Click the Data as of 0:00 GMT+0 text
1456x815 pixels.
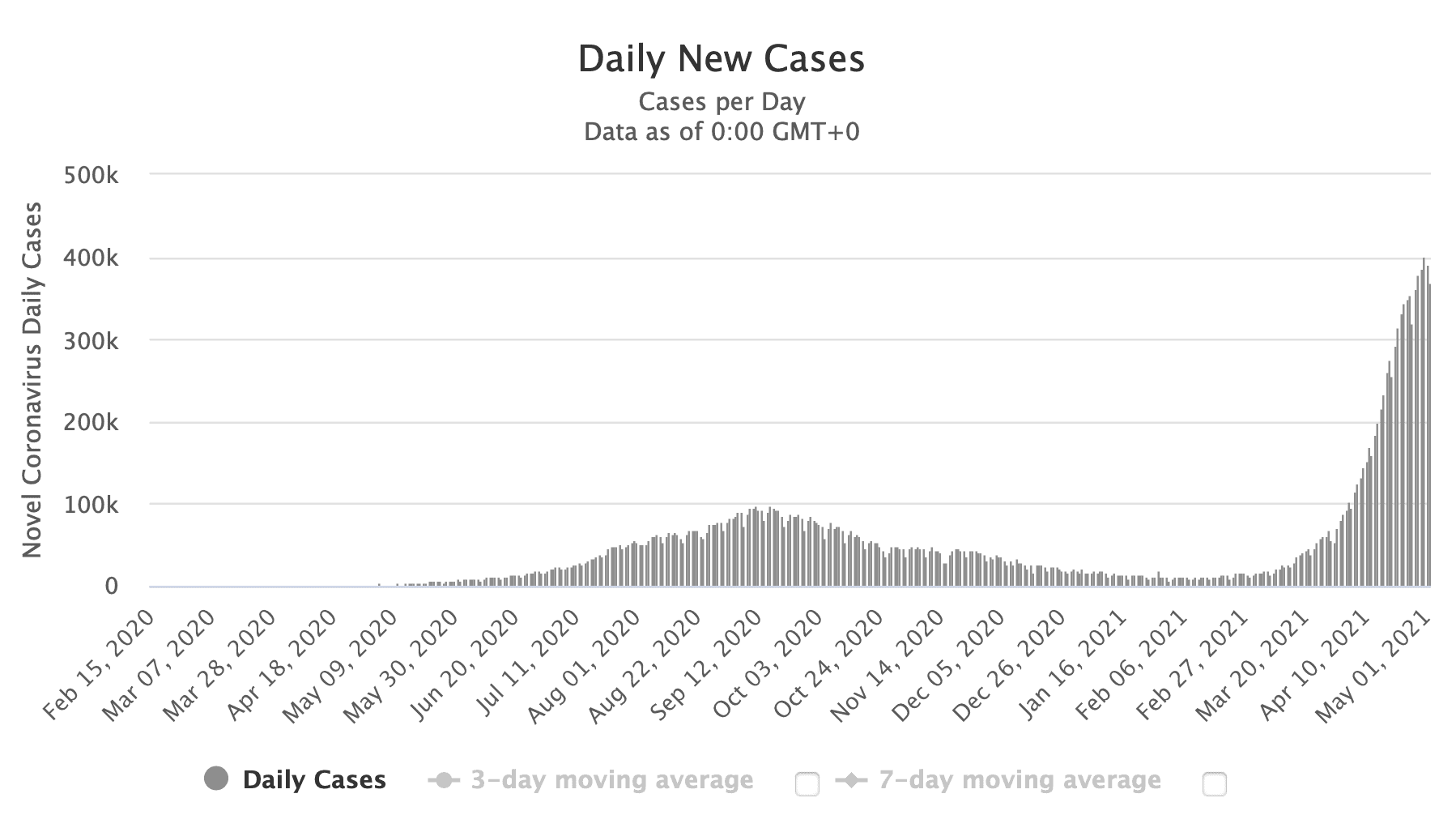click(x=721, y=131)
